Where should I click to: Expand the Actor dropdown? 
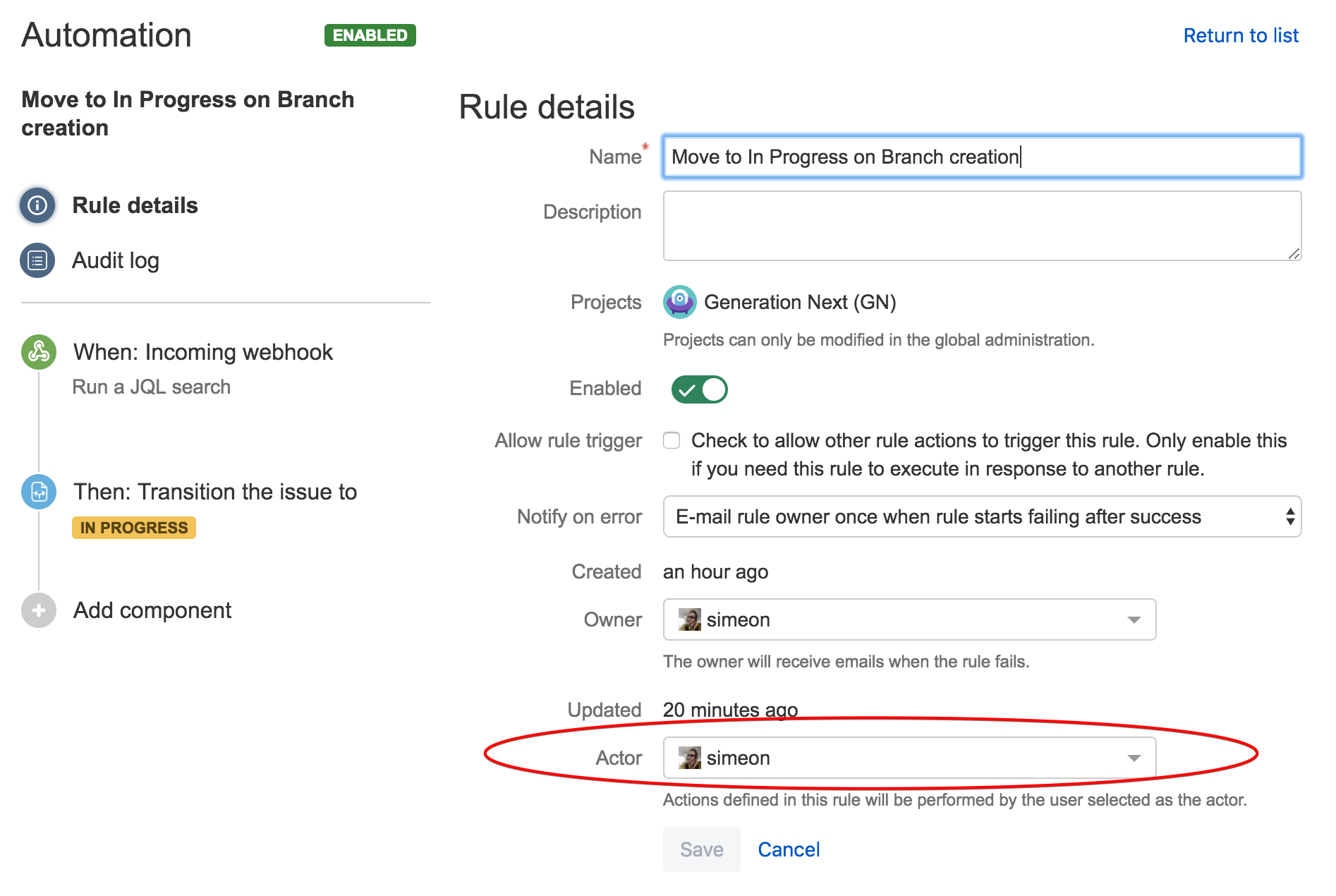(x=1134, y=758)
